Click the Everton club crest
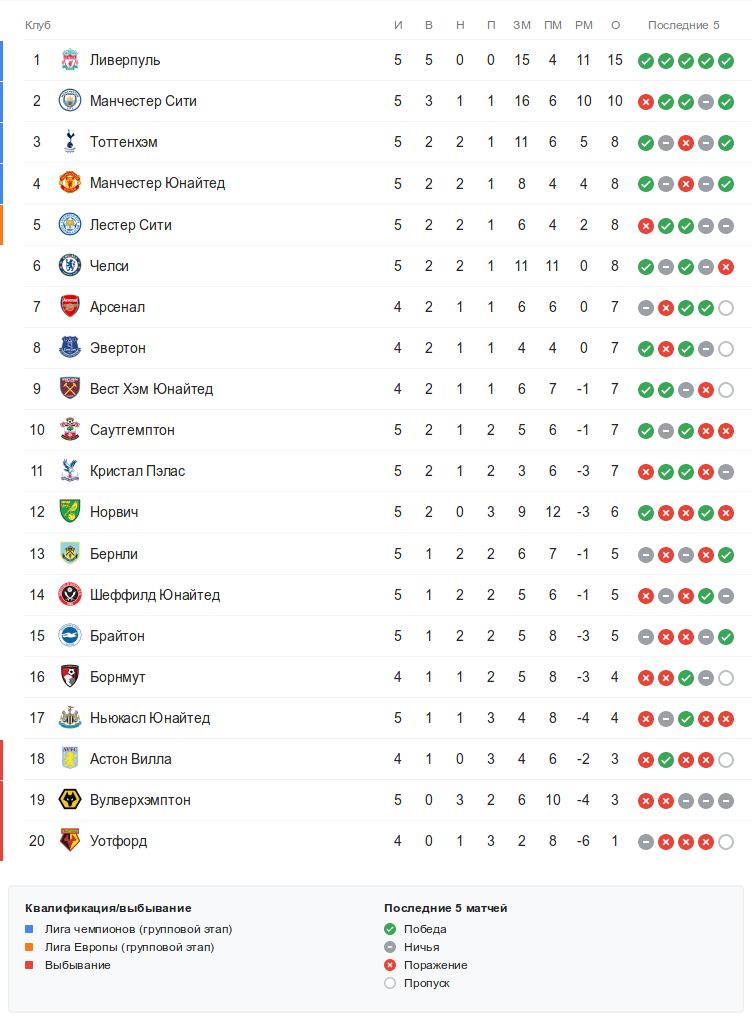Viewport: 752px width, 1020px height. click(x=69, y=347)
